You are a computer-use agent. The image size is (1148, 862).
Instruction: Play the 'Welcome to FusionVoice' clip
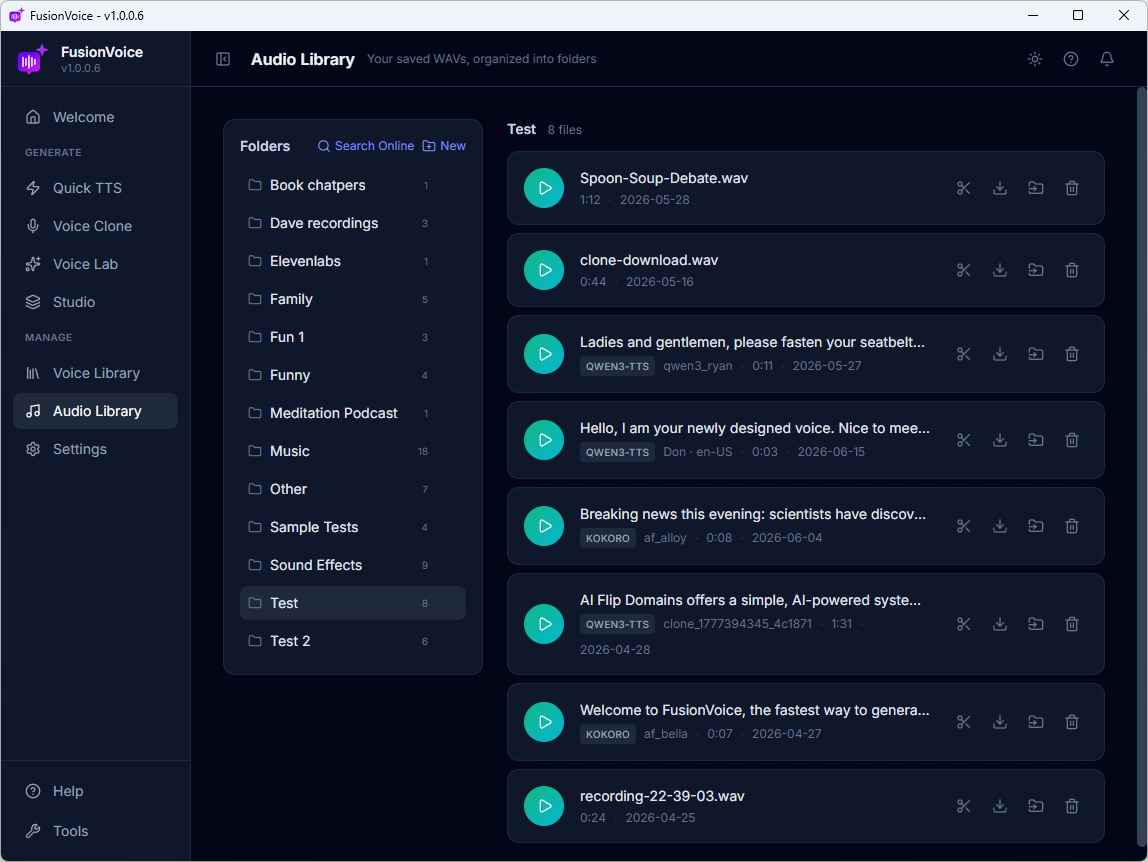coord(544,722)
